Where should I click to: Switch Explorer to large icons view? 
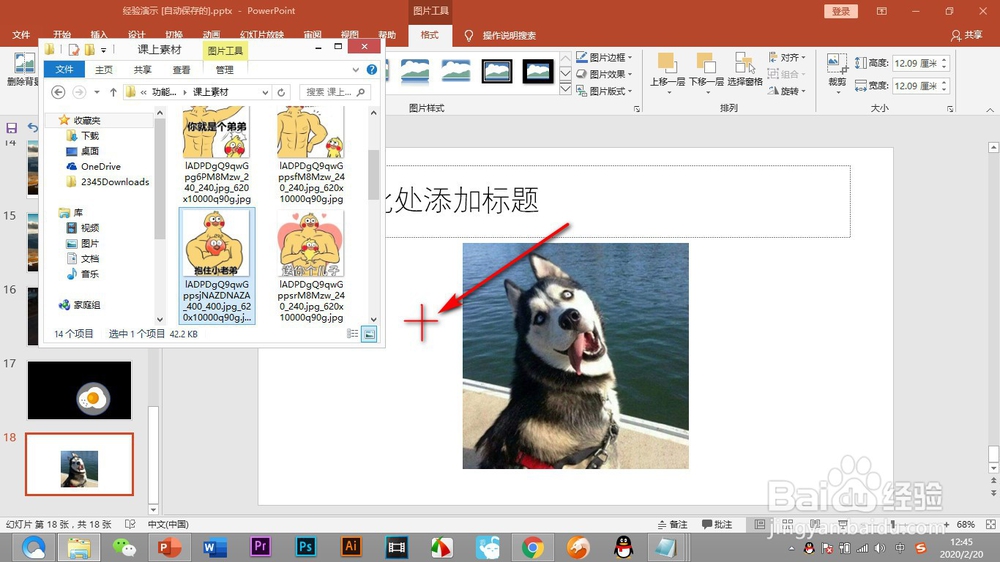click(369, 334)
